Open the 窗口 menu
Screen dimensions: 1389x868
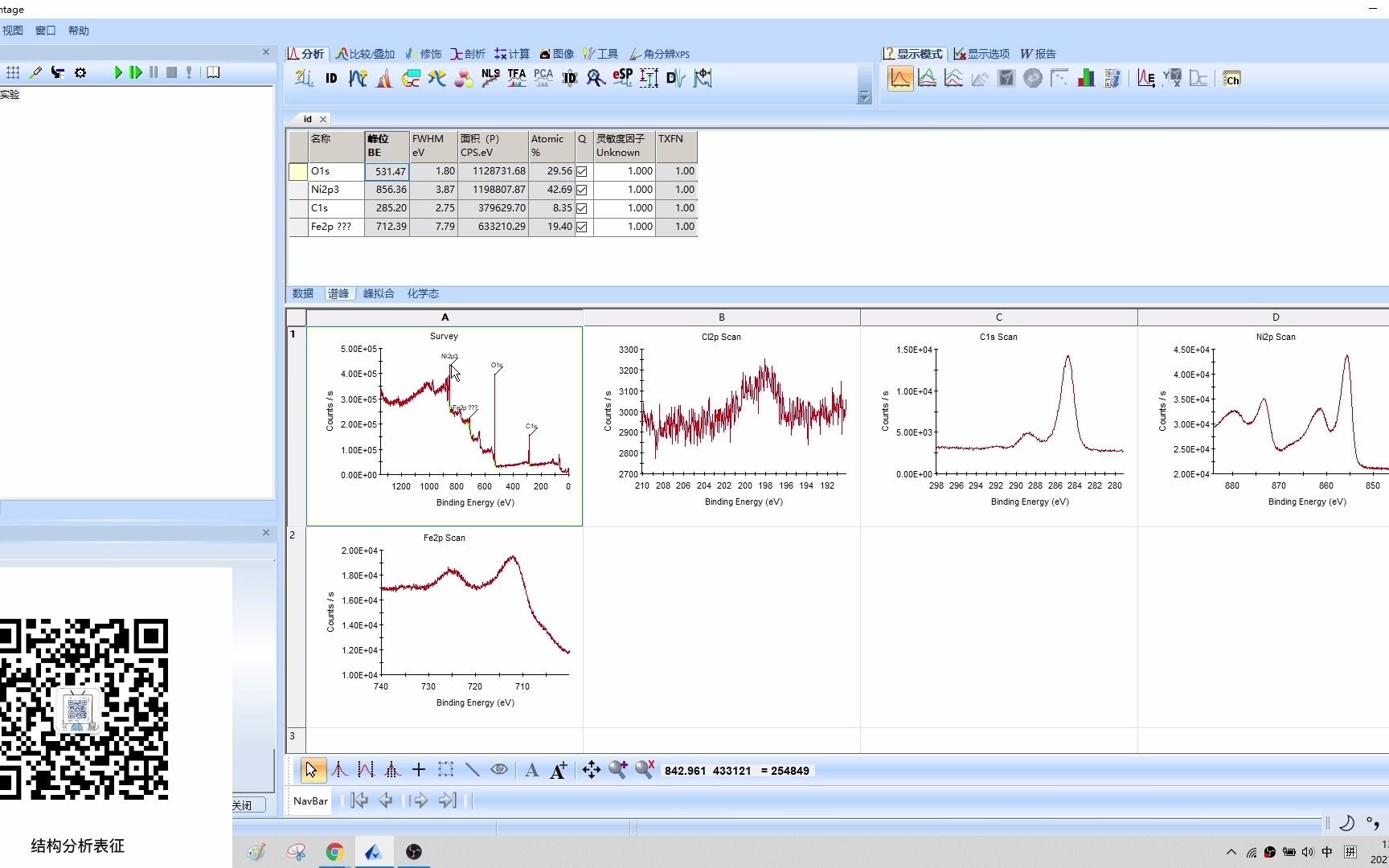[46, 31]
